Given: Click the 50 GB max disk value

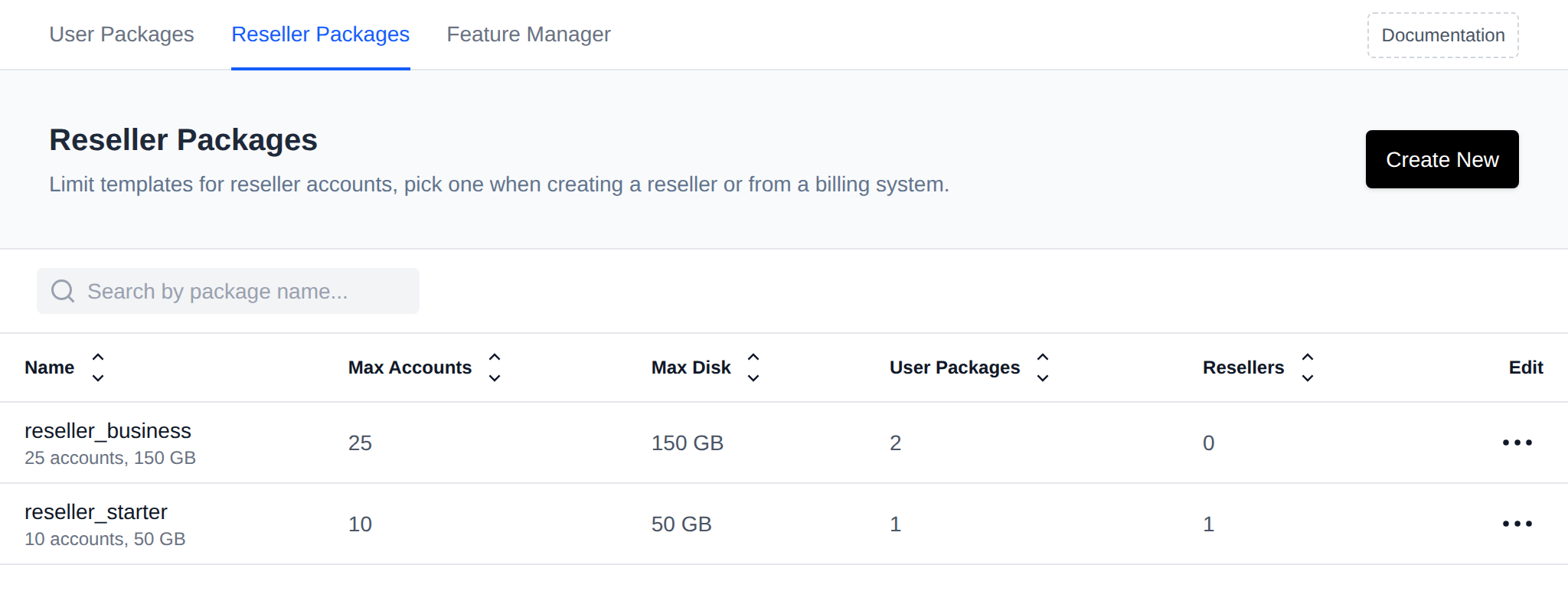Looking at the screenshot, I should tap(681, 524).
